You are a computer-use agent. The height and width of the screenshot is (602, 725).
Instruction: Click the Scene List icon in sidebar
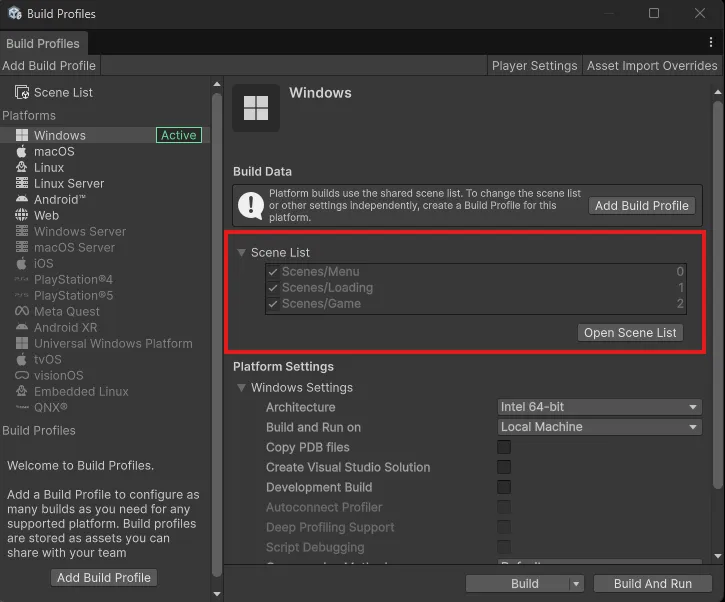[22, 92]
